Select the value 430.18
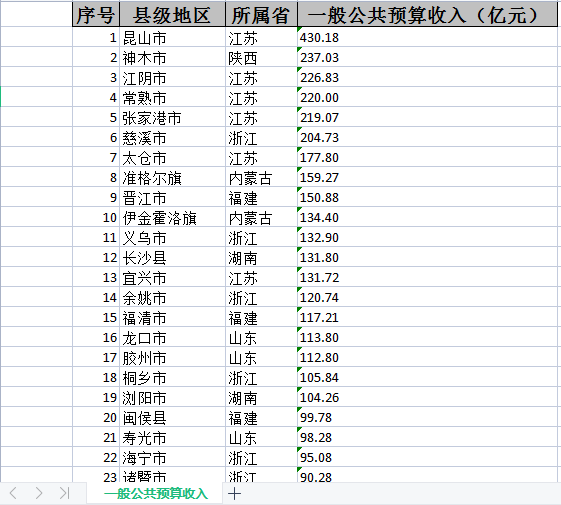Viewport: 561px width, 505px height. (x=427, y=37)
